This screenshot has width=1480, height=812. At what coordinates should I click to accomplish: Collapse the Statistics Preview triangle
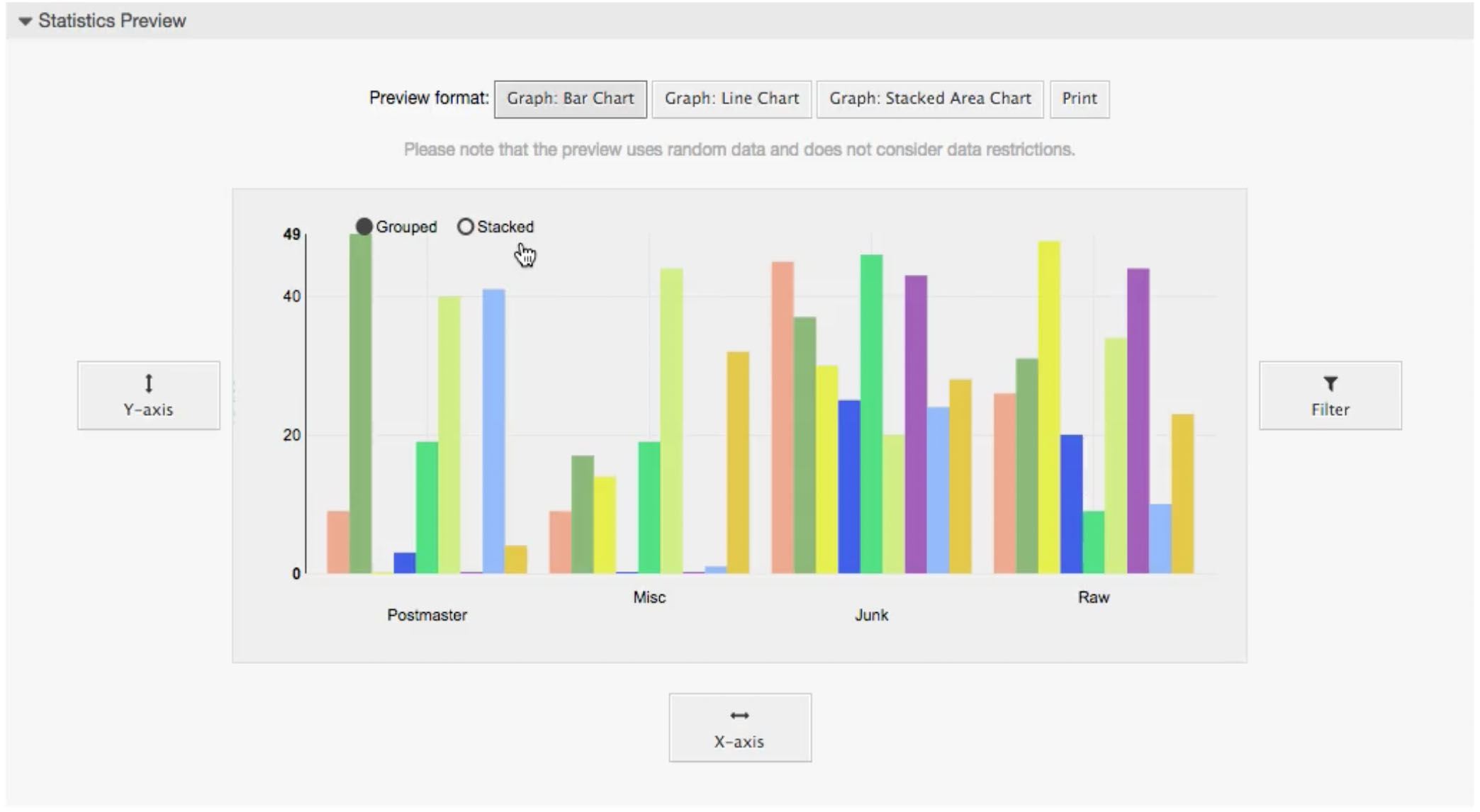26,21
